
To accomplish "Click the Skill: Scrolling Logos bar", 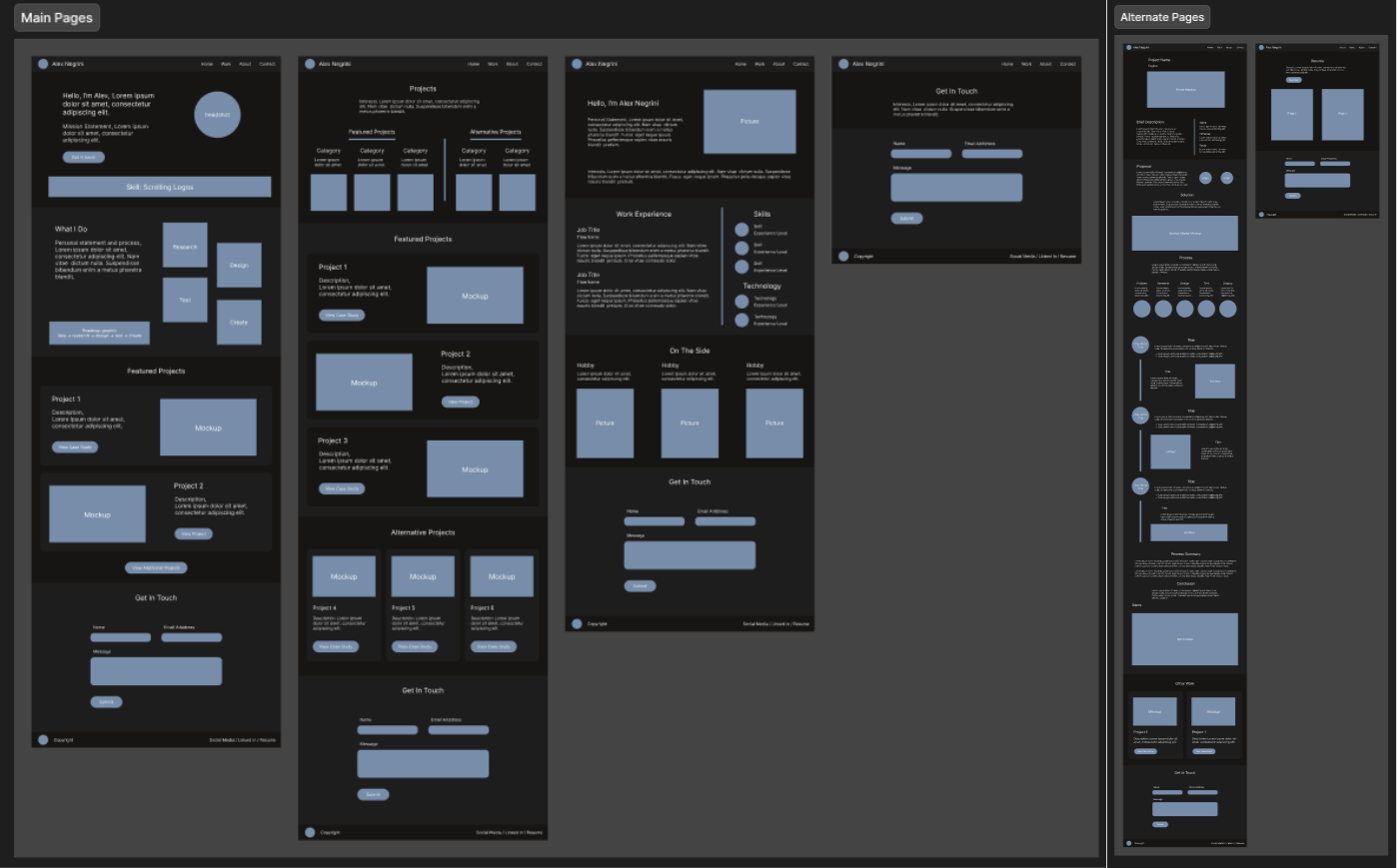I will pyautogui.click(x=160, y=187).
